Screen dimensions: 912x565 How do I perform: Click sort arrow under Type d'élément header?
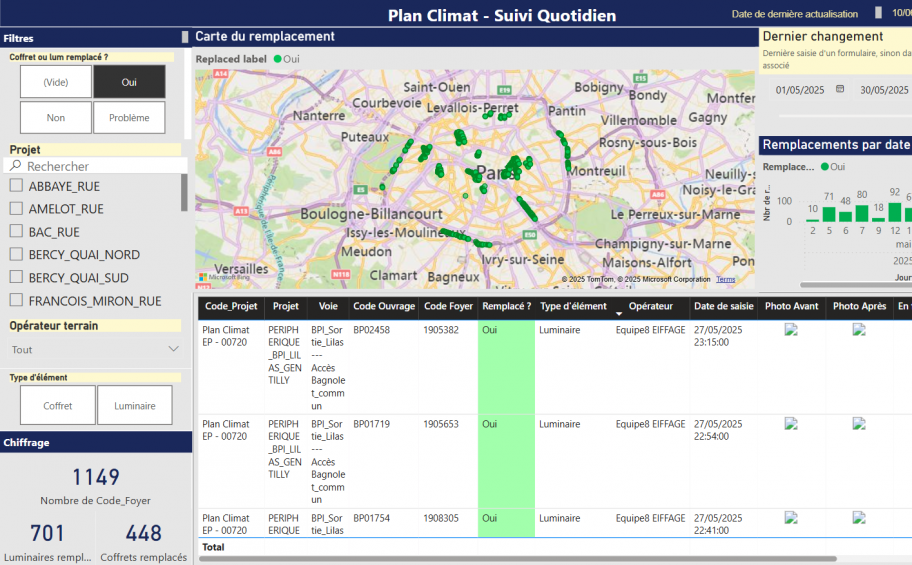[x=618, y=314]
